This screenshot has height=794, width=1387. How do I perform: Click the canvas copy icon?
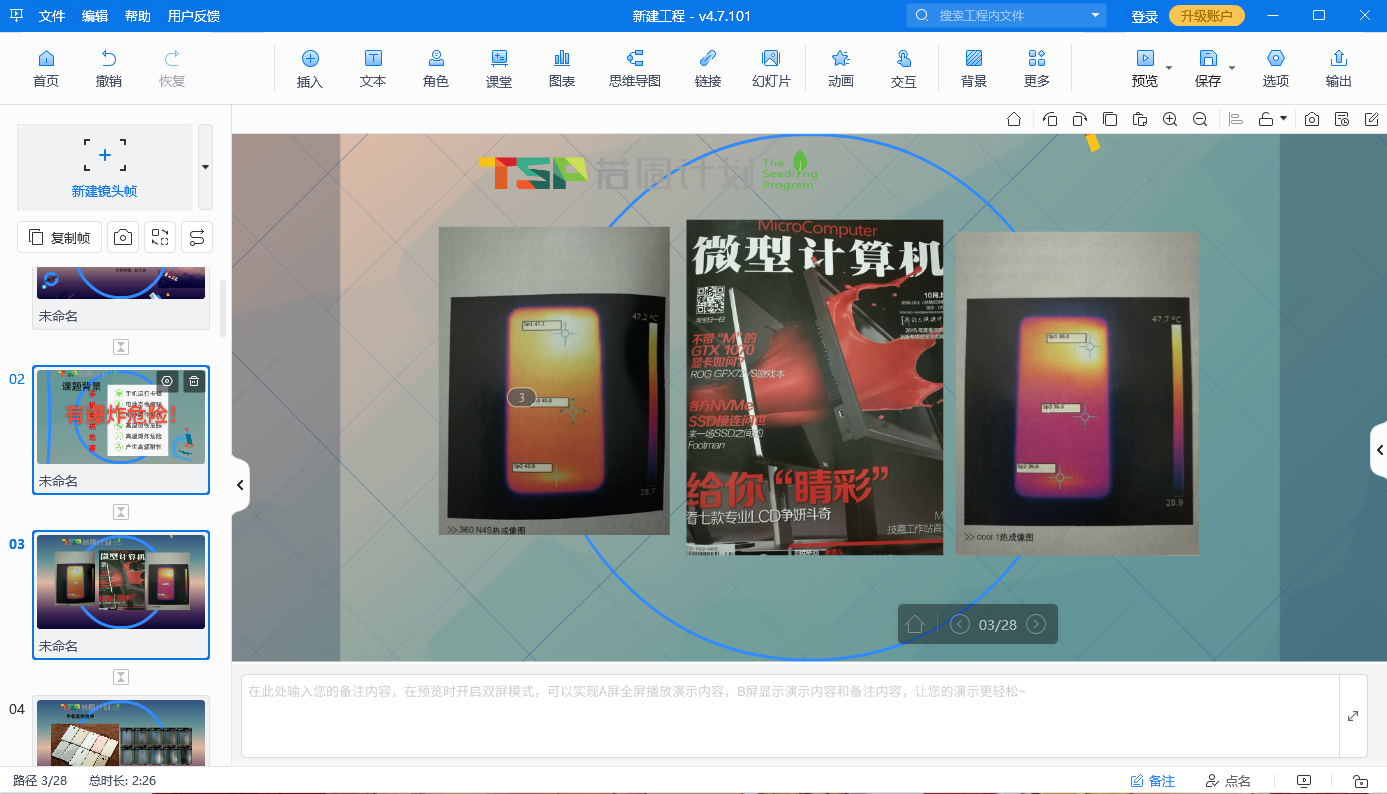coord(1110,119)
